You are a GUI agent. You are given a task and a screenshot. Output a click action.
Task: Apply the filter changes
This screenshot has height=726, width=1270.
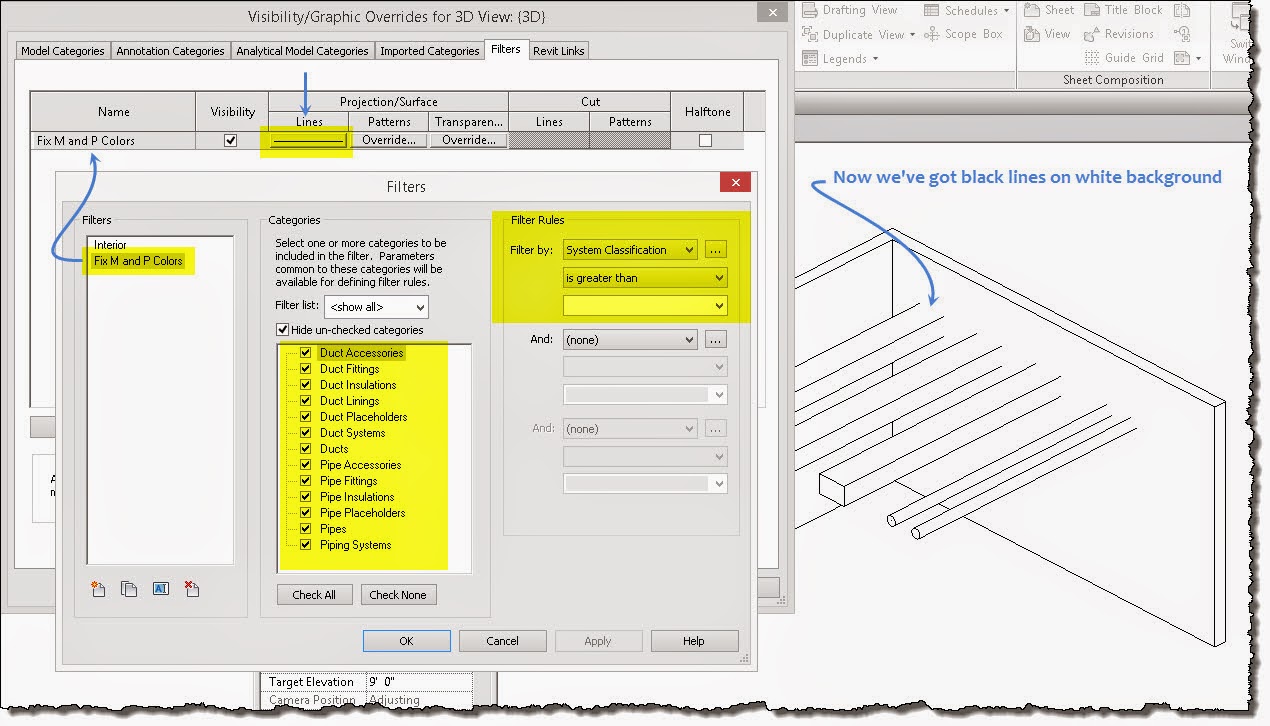point(598,640)
